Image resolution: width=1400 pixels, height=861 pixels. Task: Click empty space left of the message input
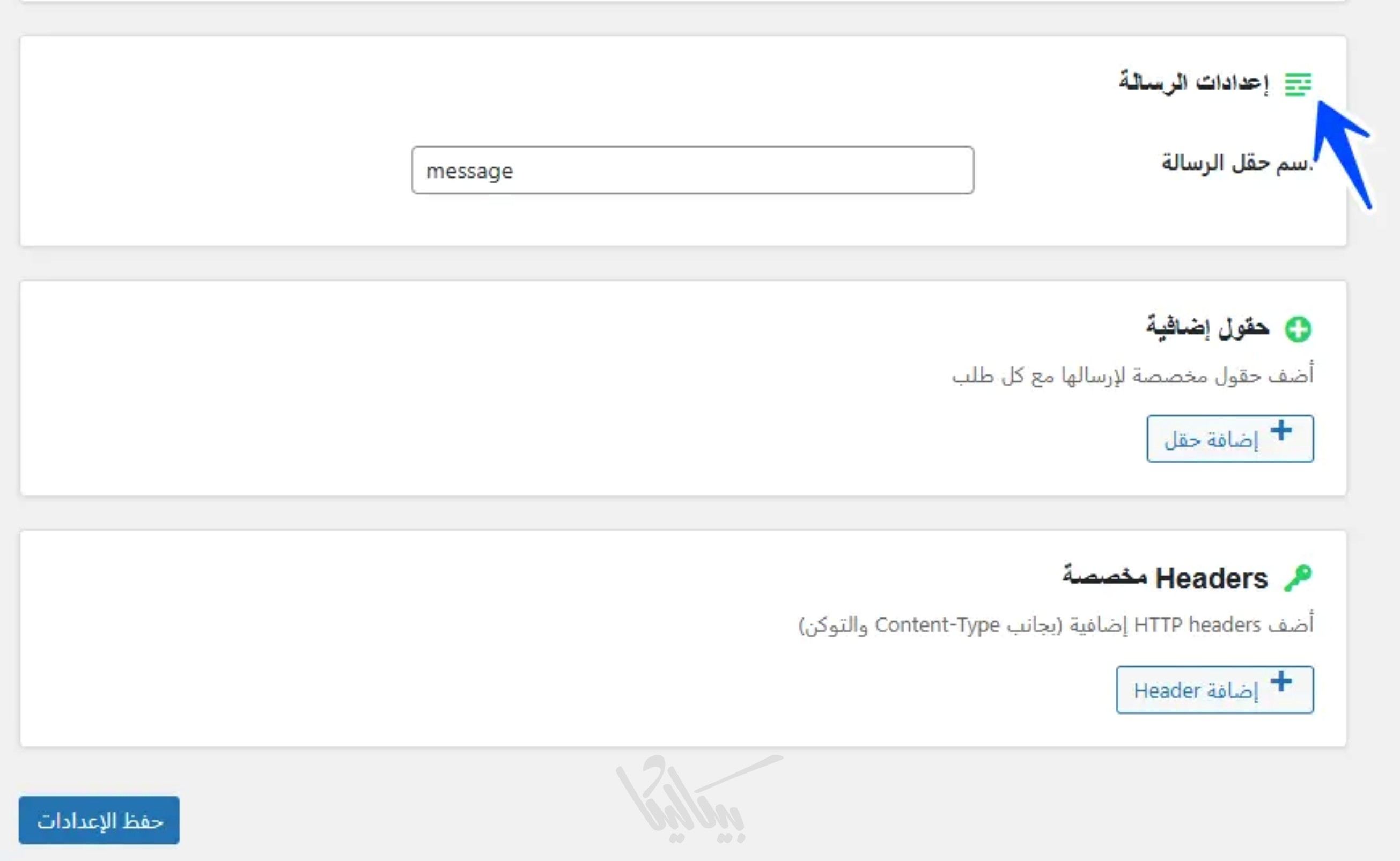216,170
